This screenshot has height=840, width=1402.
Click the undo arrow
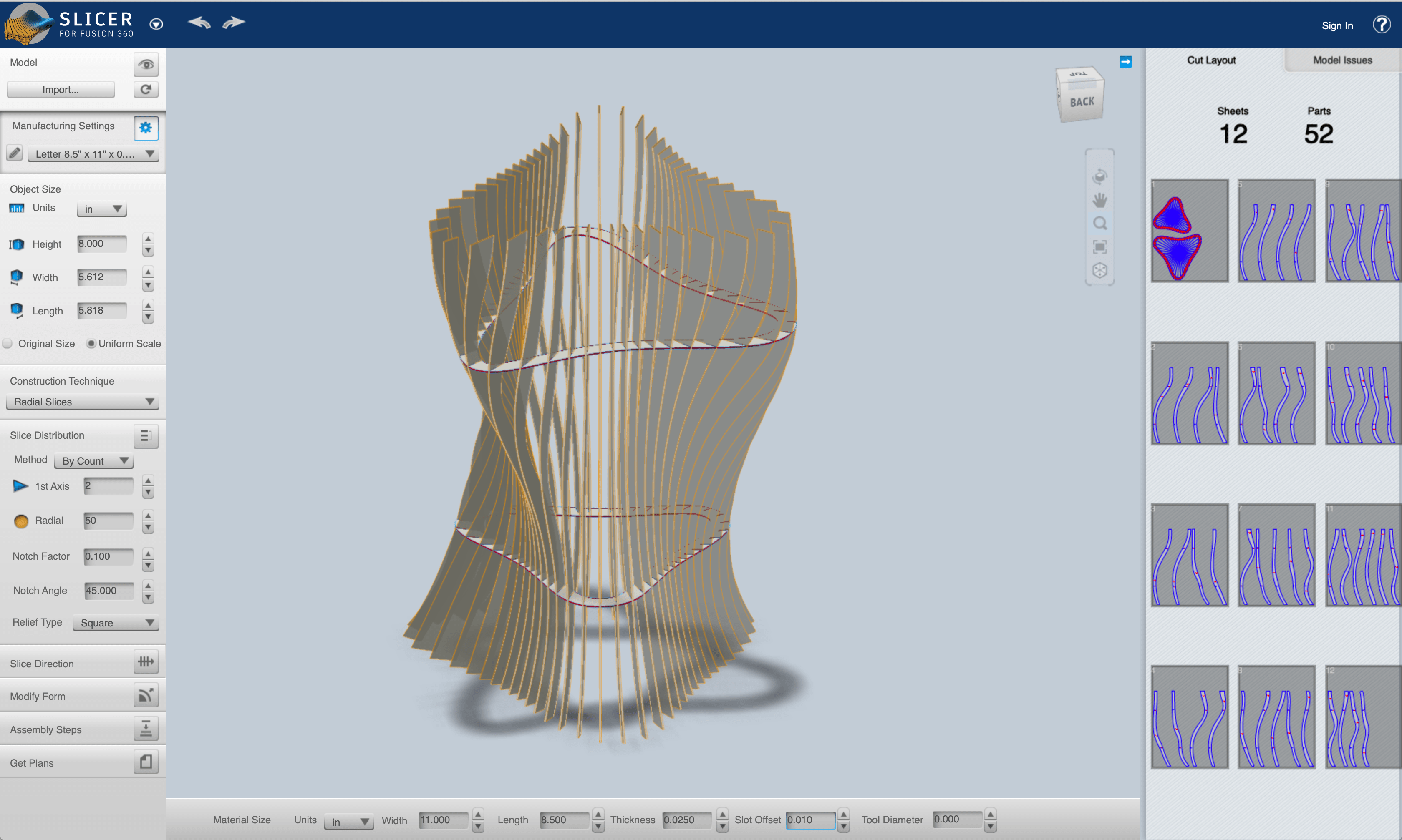point(199,23)
